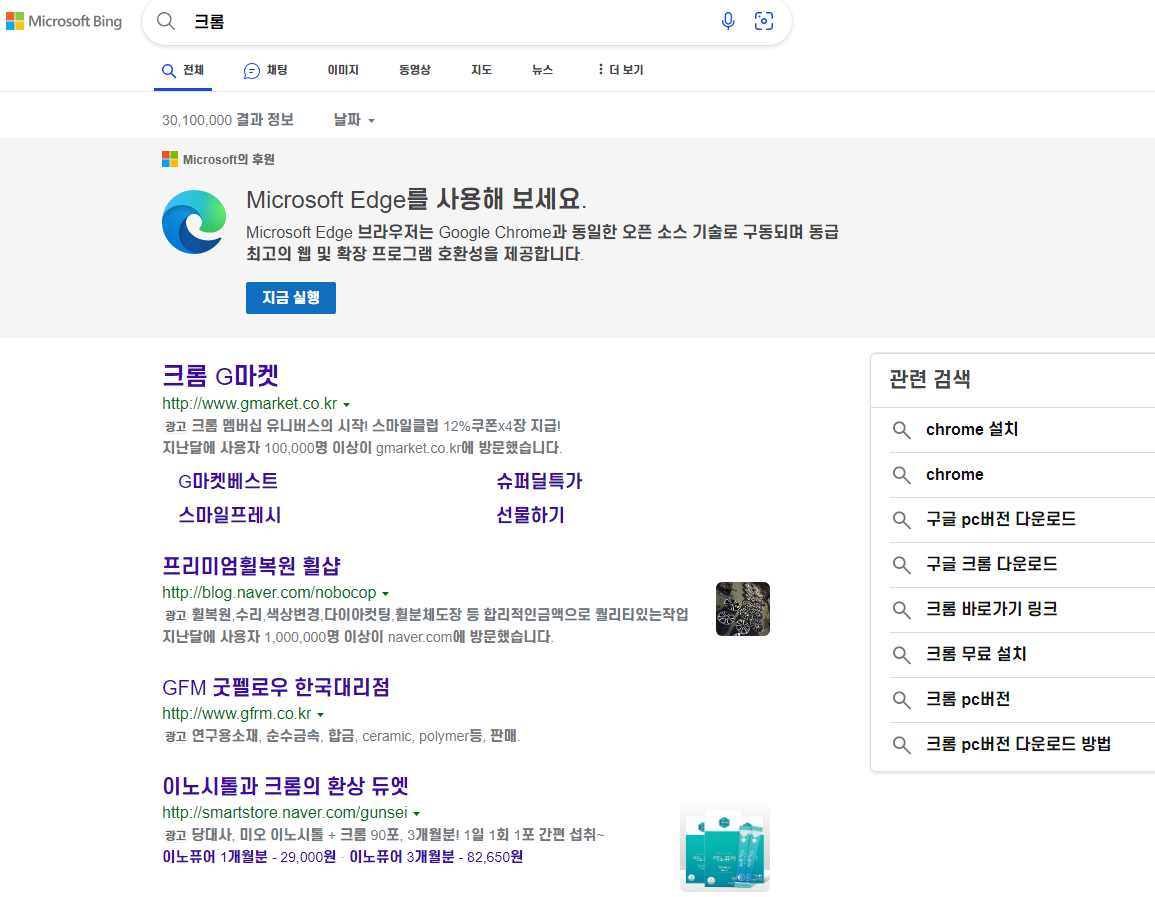
Task: Click magnifier icon beside '크롬 무료 설치'
Action: pyautogui.click(x=902, y=654)
